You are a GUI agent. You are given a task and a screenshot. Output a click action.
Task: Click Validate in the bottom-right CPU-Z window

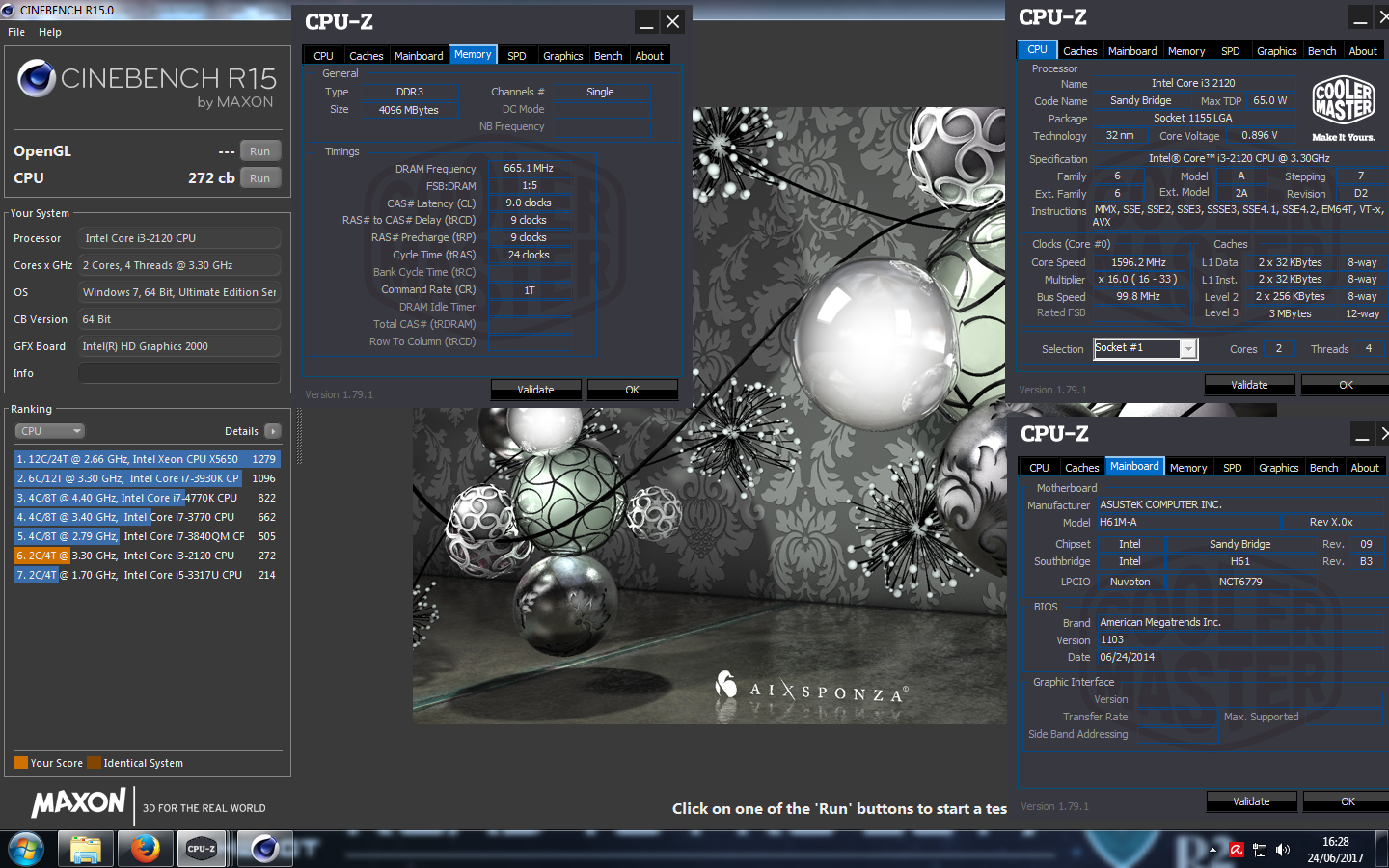point(1251,801)
